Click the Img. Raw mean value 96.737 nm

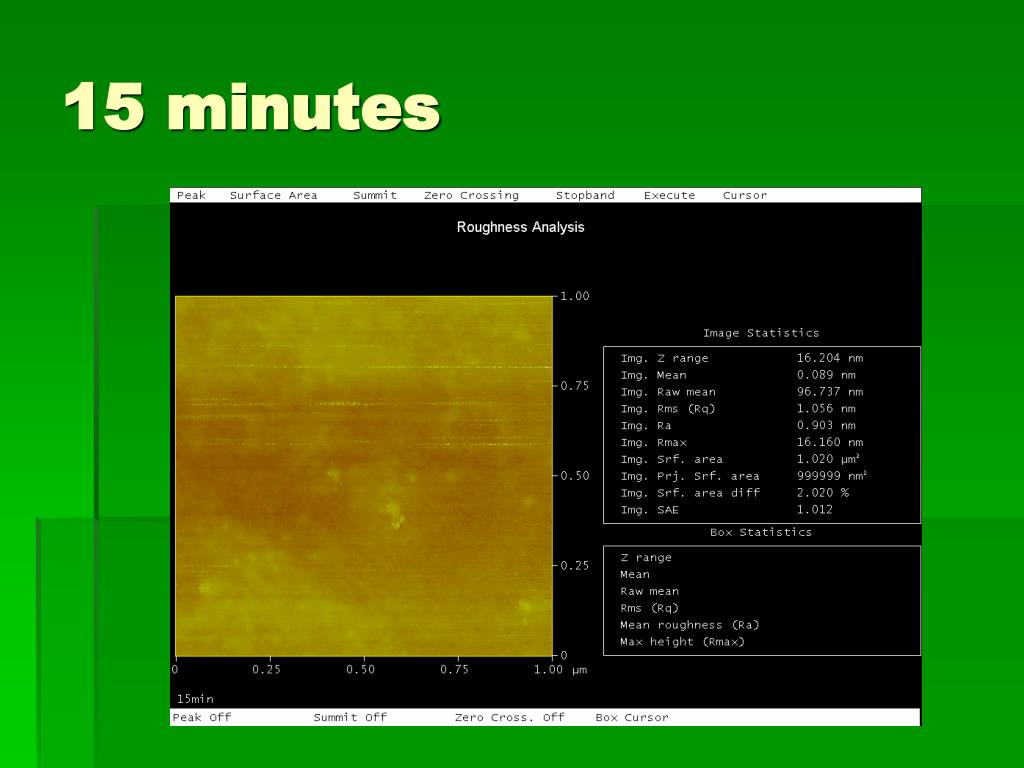830,392
